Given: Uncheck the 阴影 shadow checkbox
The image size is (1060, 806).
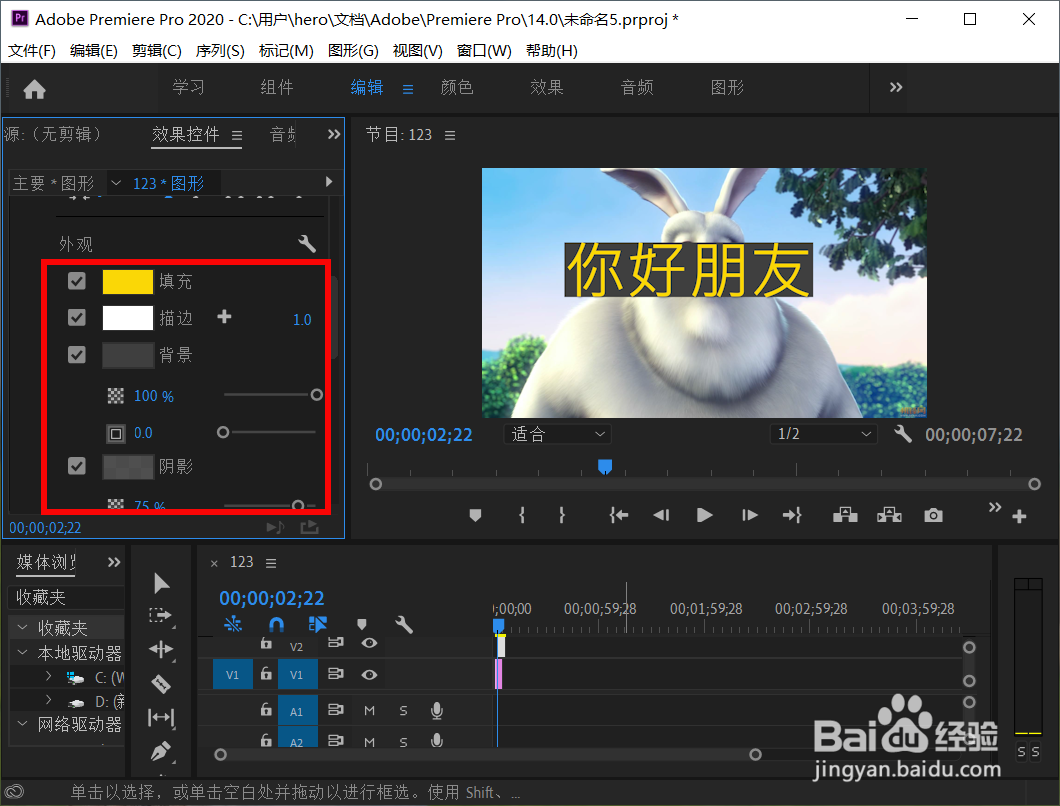Looking at the screenshot, I should pyautogui.click(x=77, y=466).
